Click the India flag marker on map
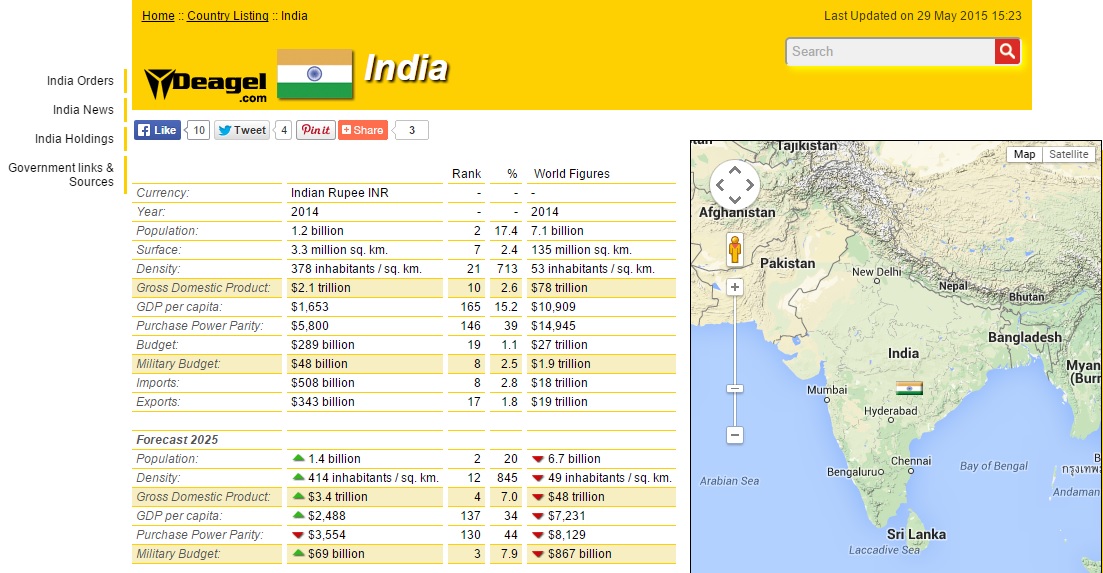The image size is (1103, 573). tap(910, 388)
